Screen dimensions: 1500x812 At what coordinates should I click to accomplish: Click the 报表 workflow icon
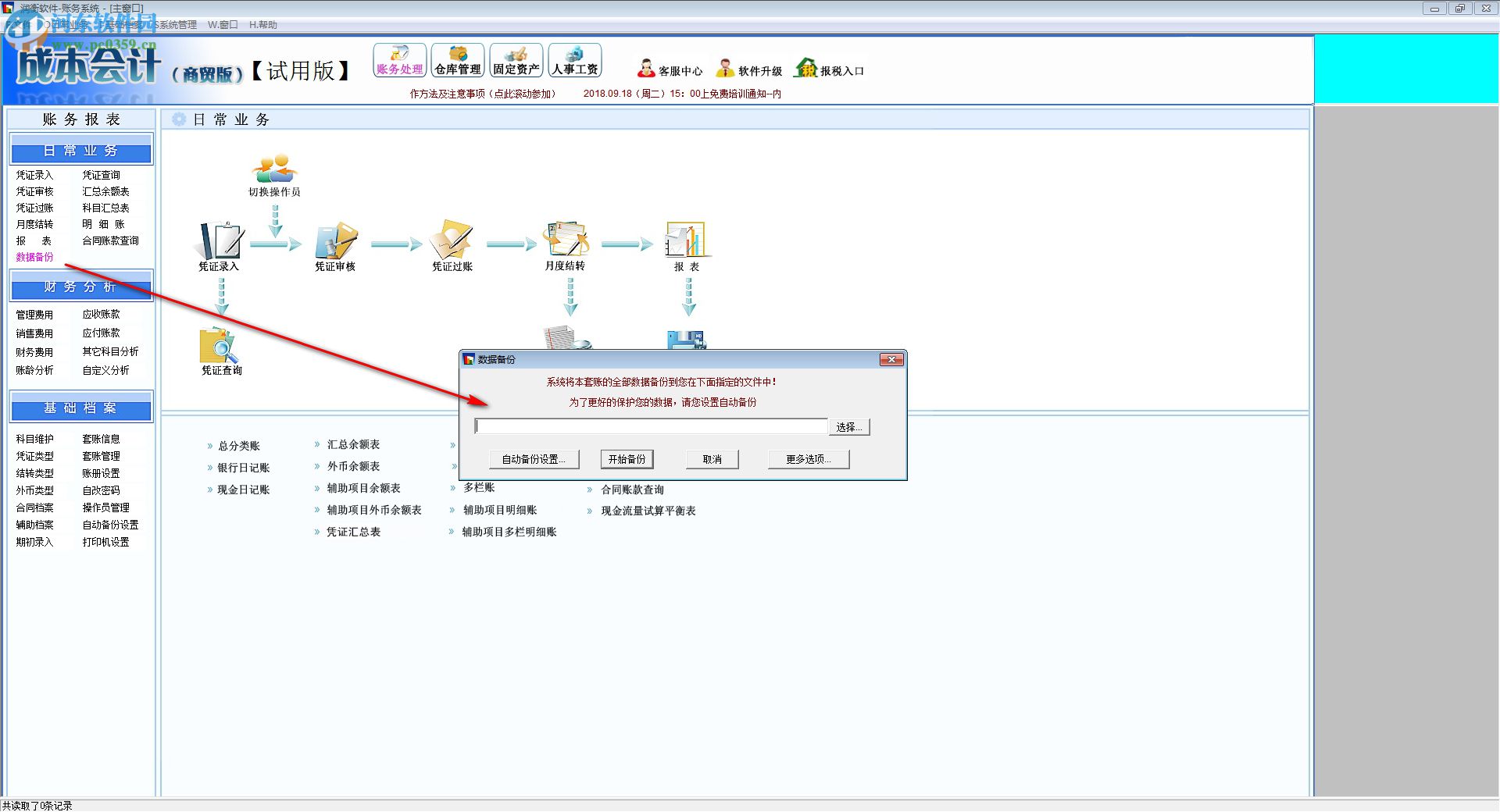tap(687, 247)
